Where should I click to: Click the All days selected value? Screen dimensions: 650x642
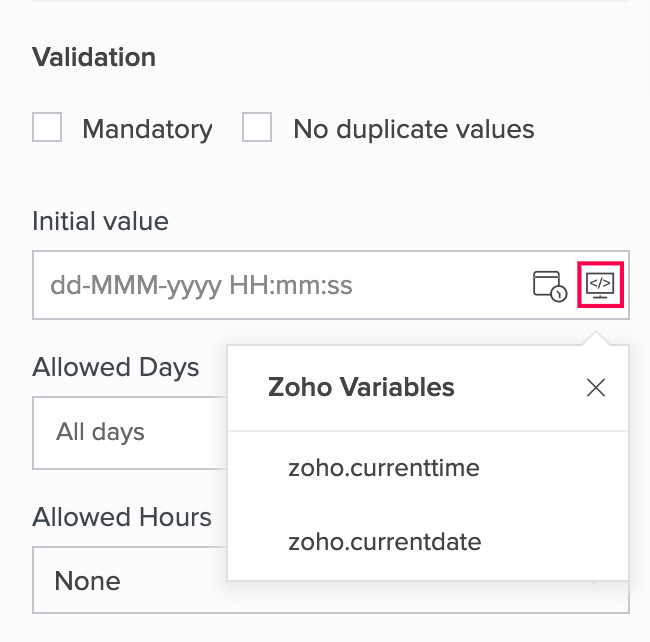tap(100, 432)
